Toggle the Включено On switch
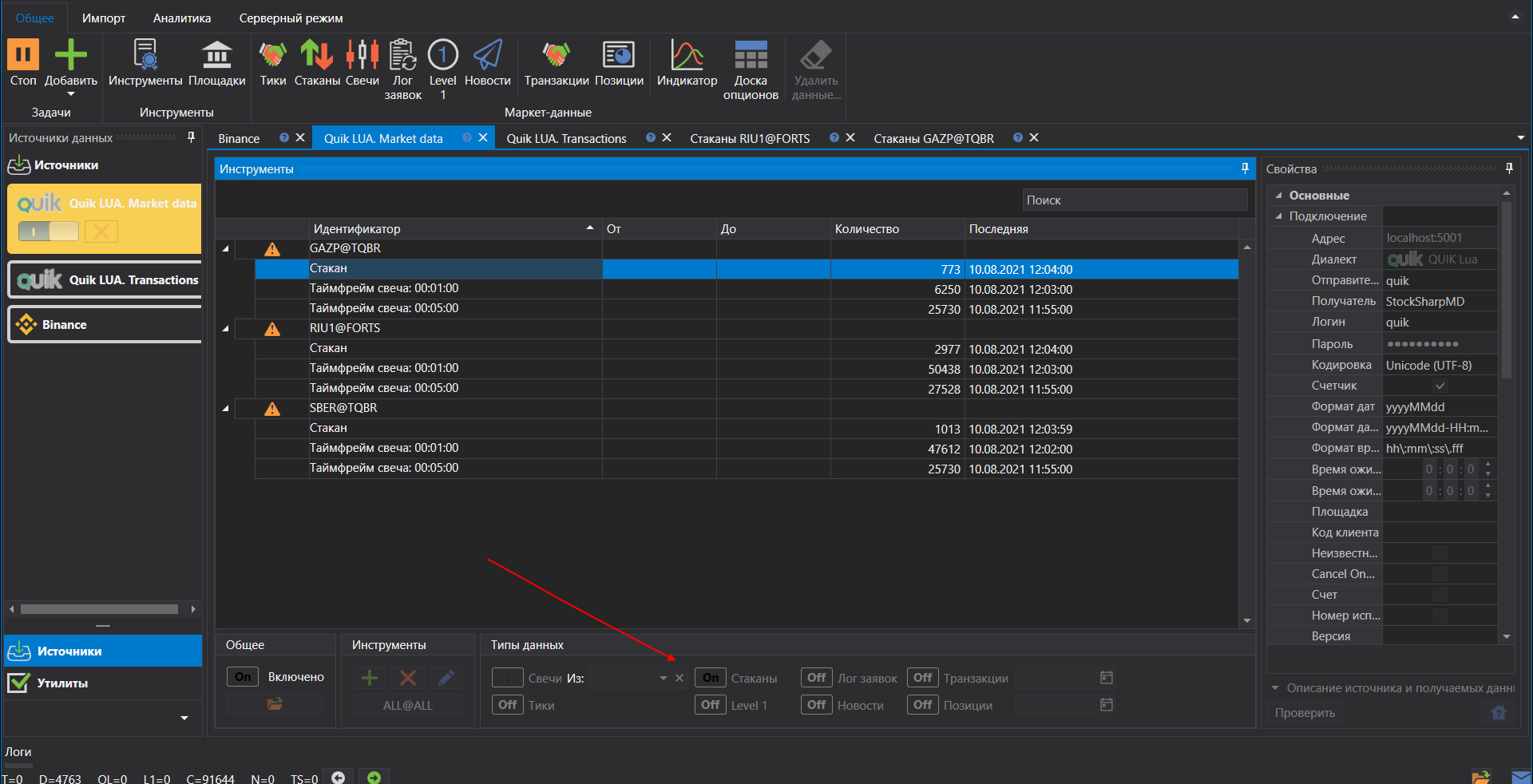1533x784 pixels. pos(243,677)
